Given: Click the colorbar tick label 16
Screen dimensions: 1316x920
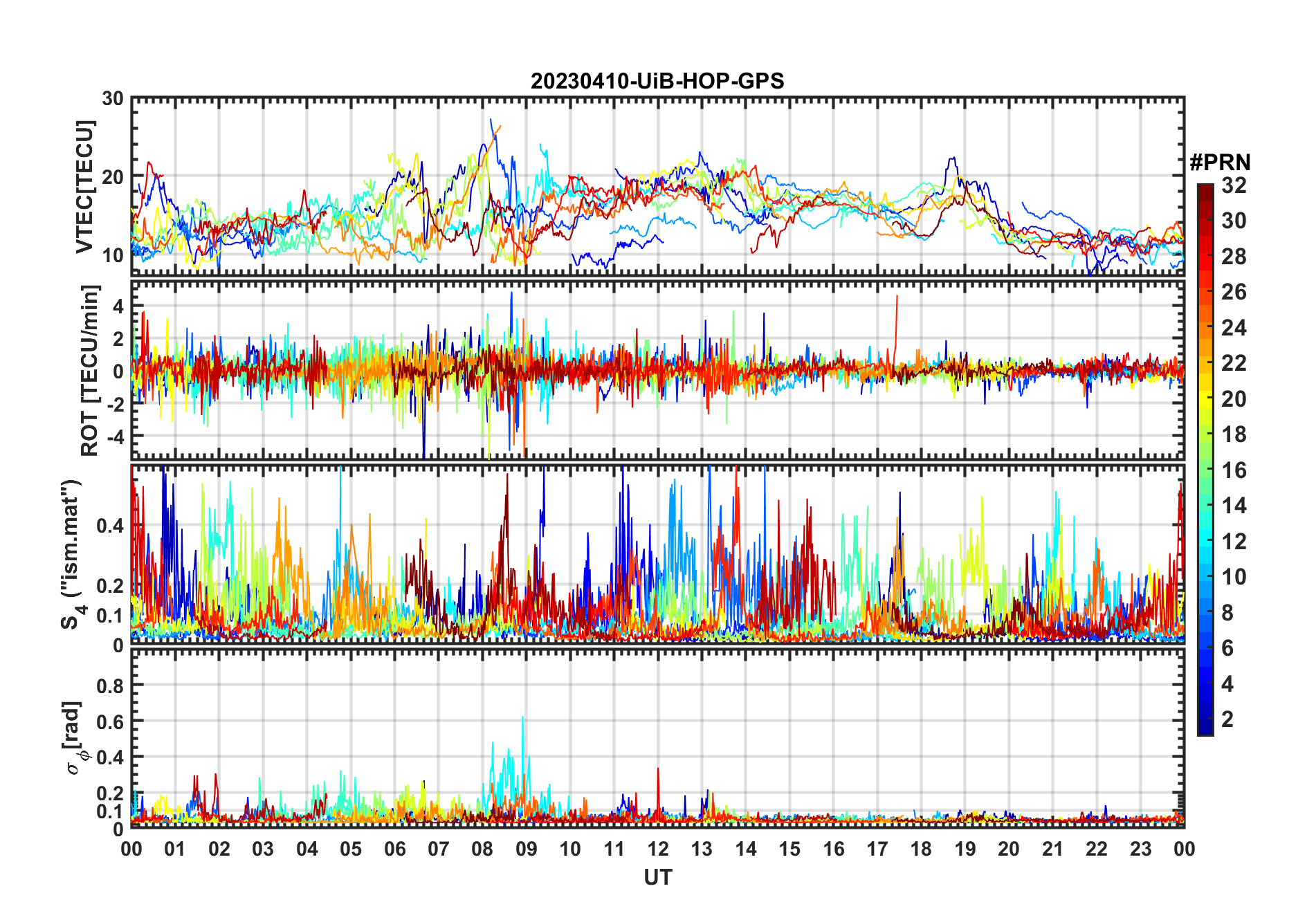Looking at the screenshot, I should point(1233,470).
